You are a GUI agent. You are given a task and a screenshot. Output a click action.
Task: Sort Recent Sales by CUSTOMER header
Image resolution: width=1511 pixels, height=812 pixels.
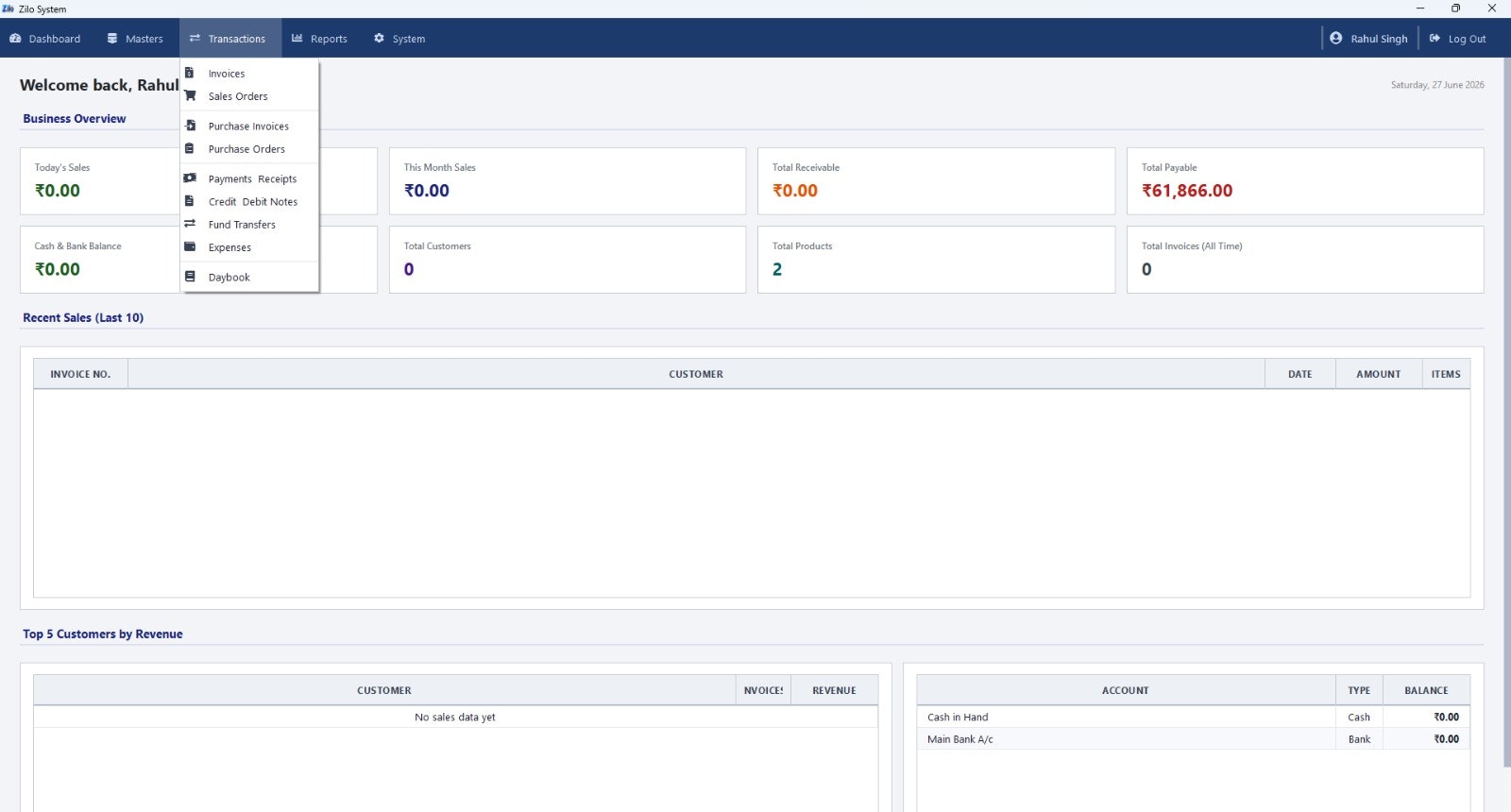696,374
